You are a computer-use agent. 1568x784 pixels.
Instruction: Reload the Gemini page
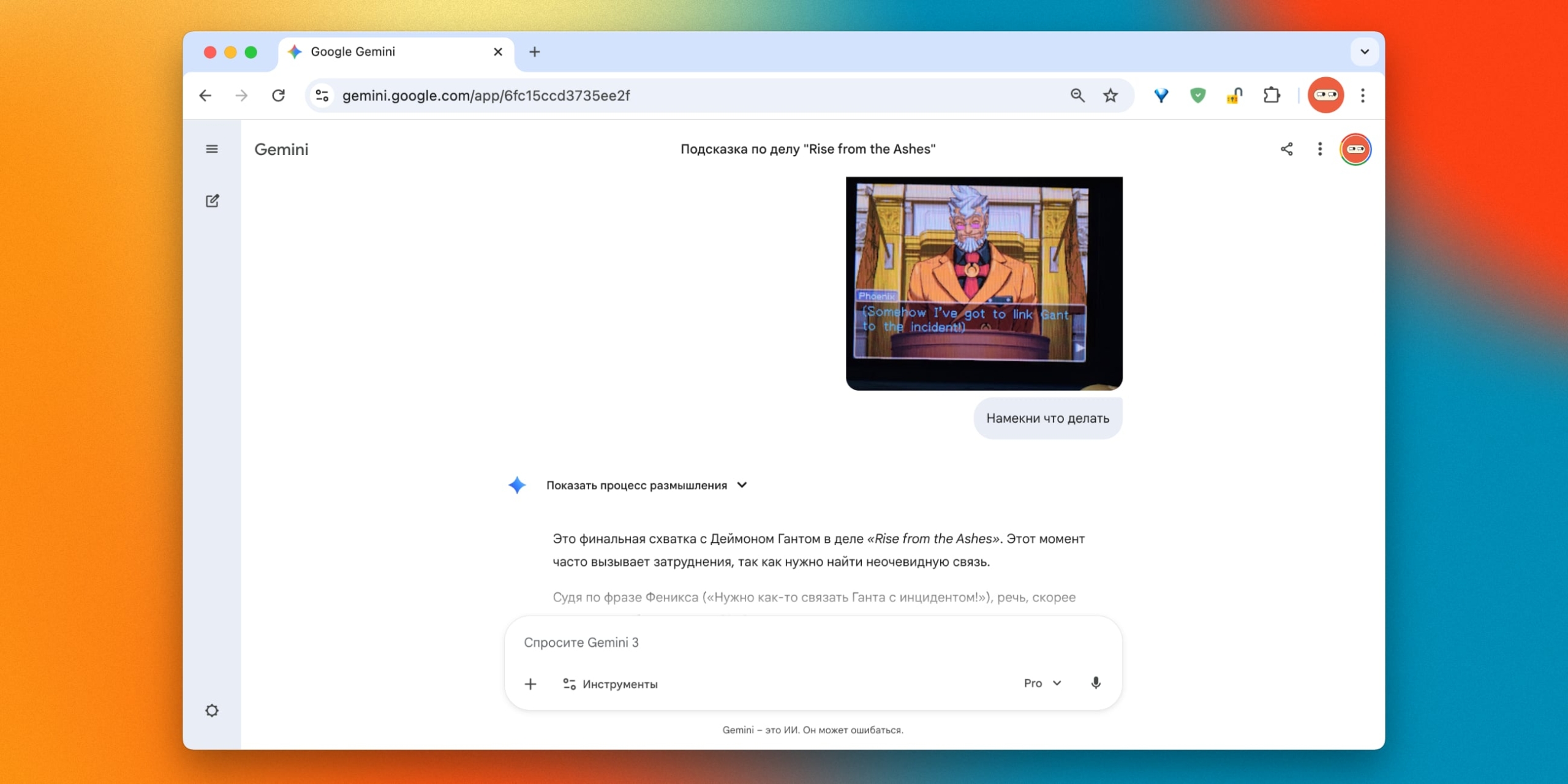(279, 96)
